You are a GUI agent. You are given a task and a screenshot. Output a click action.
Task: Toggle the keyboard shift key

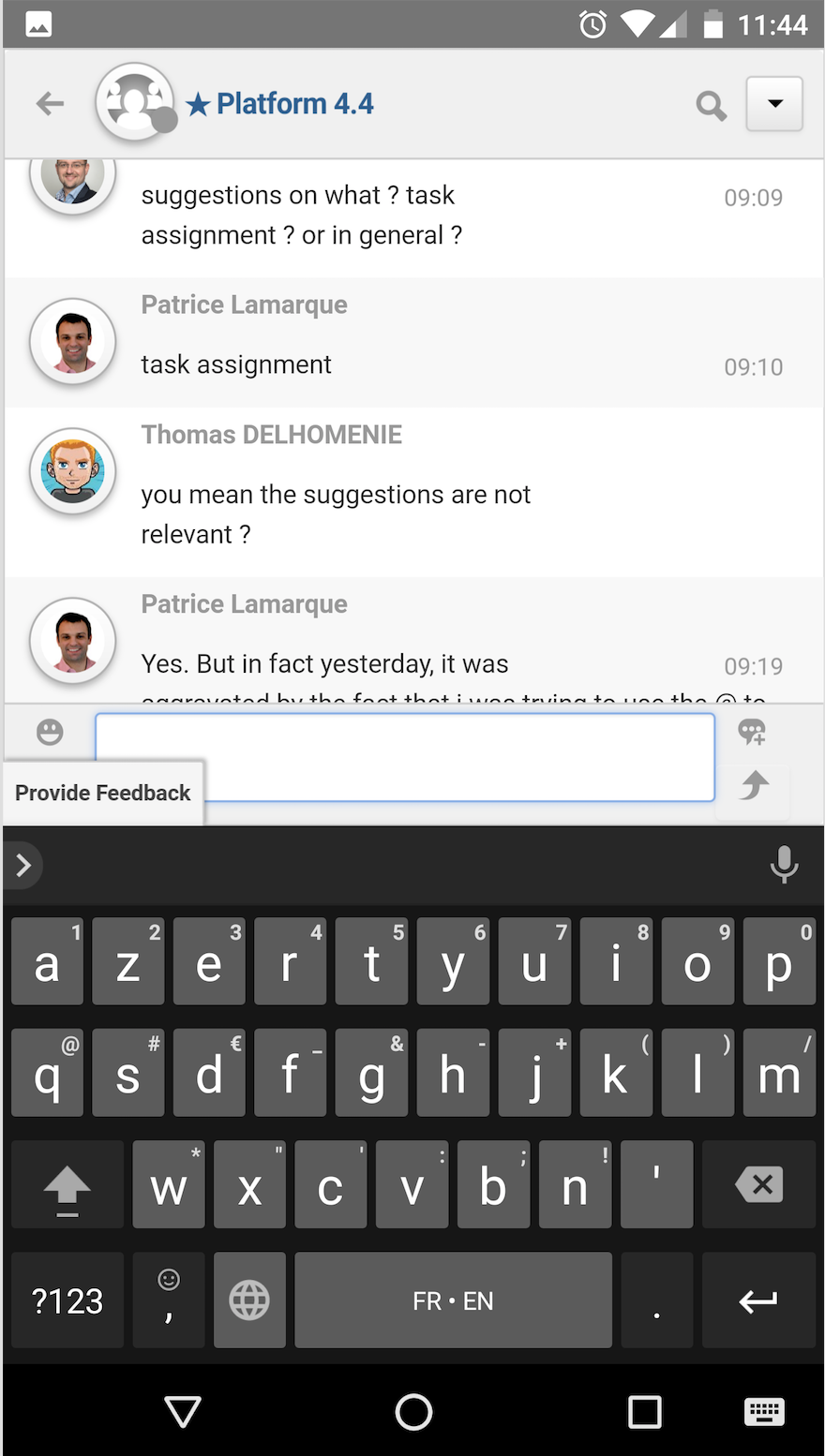click(67, 1185)
